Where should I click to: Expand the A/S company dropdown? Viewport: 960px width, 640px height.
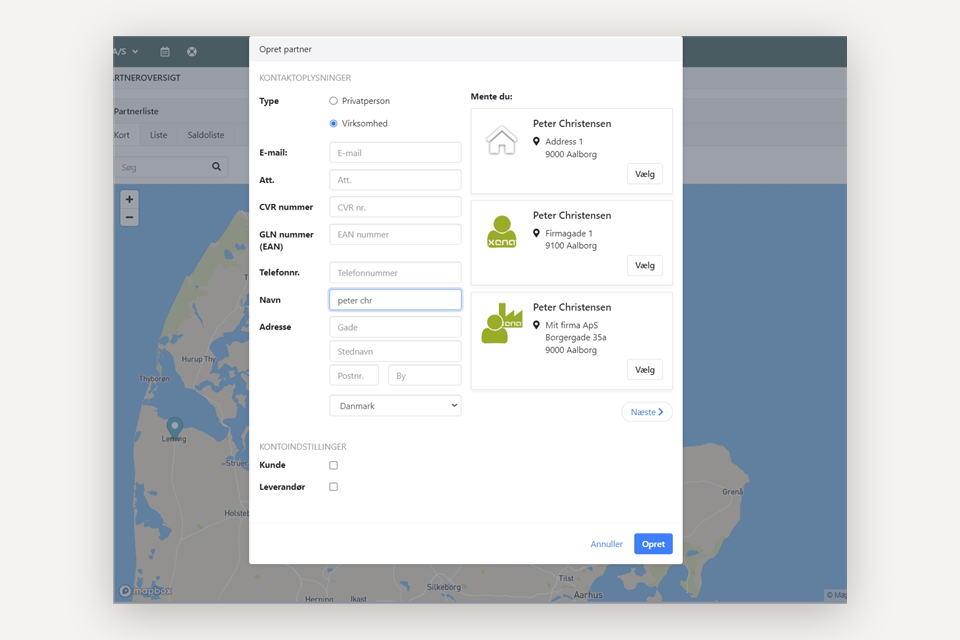(127, 52)
